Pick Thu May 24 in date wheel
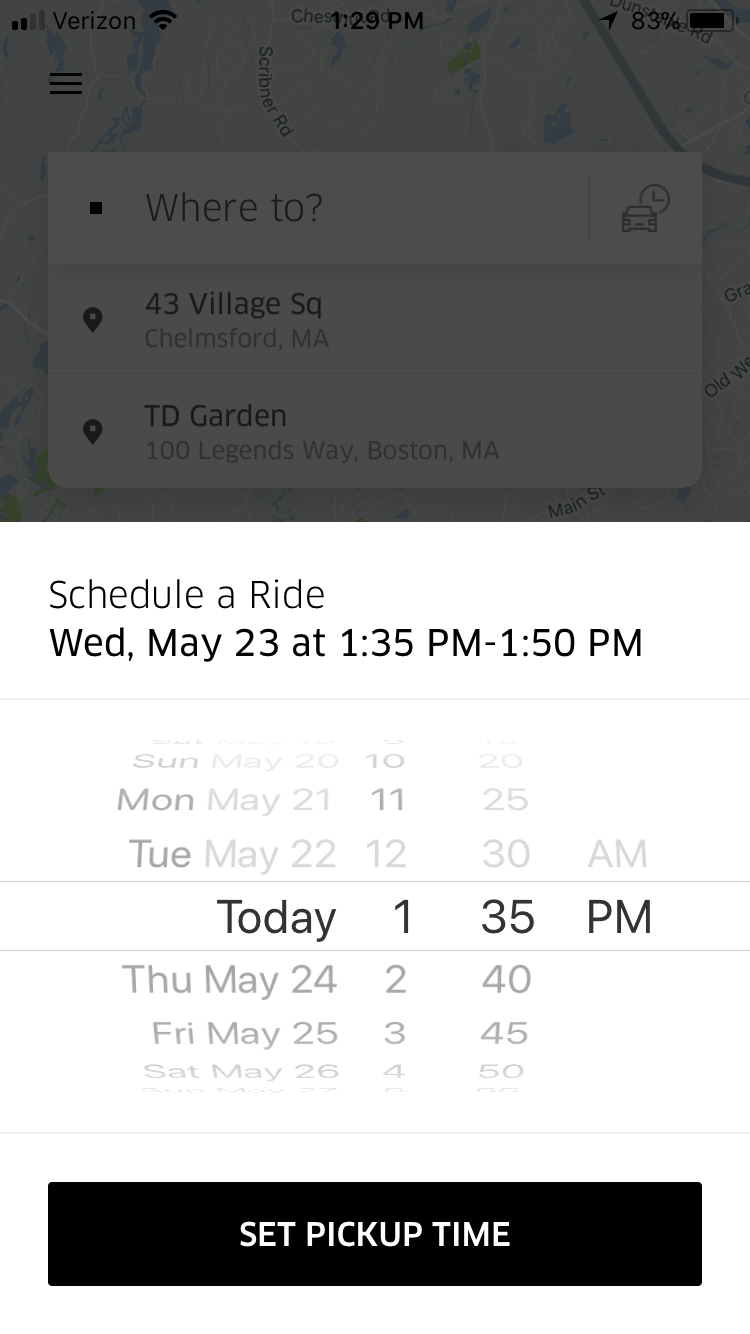 pyautogui.click(x=230, y=980)
